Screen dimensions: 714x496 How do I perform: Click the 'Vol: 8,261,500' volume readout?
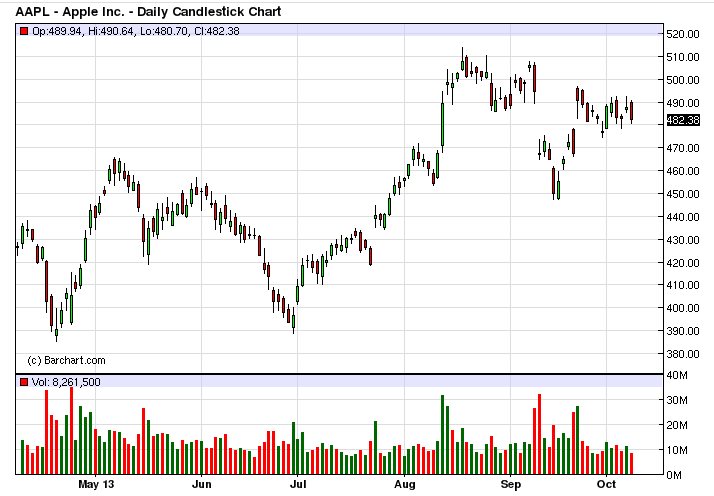66,382
